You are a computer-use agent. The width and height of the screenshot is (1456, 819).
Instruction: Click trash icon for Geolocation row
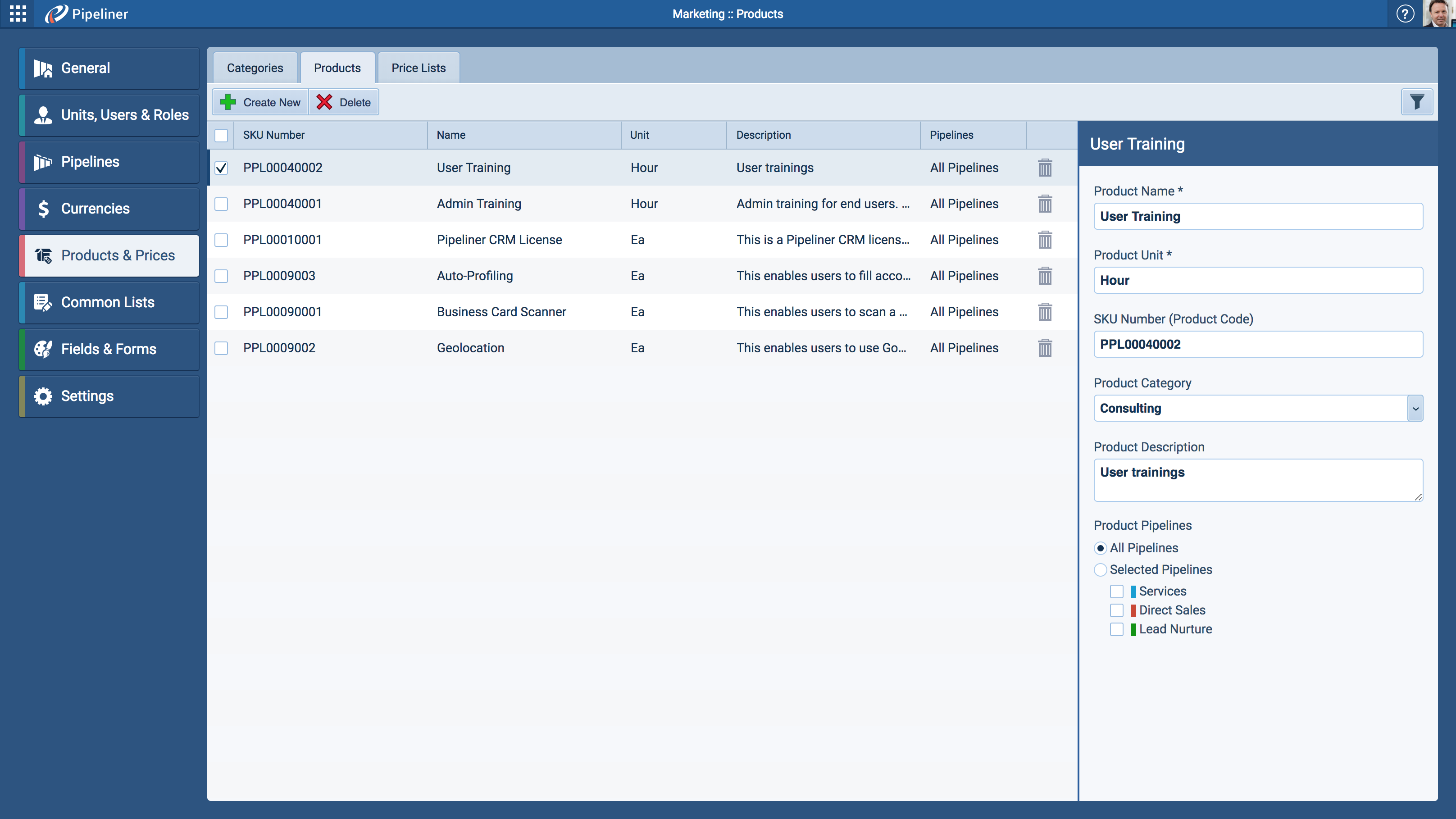click(1045, 348)
